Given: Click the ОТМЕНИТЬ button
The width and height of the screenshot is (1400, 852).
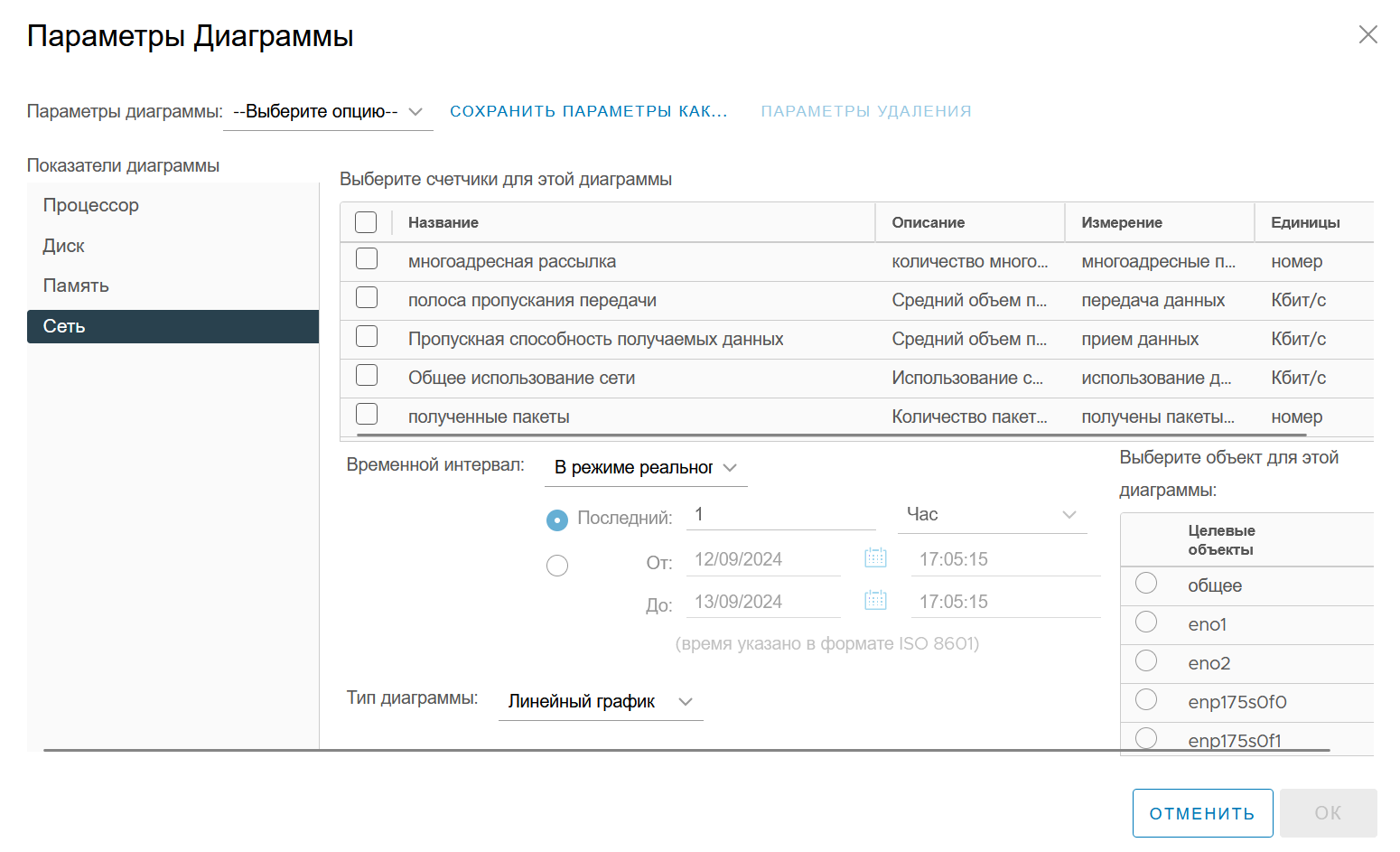Looking at the screenshot, I should (x=1202, y=813).
